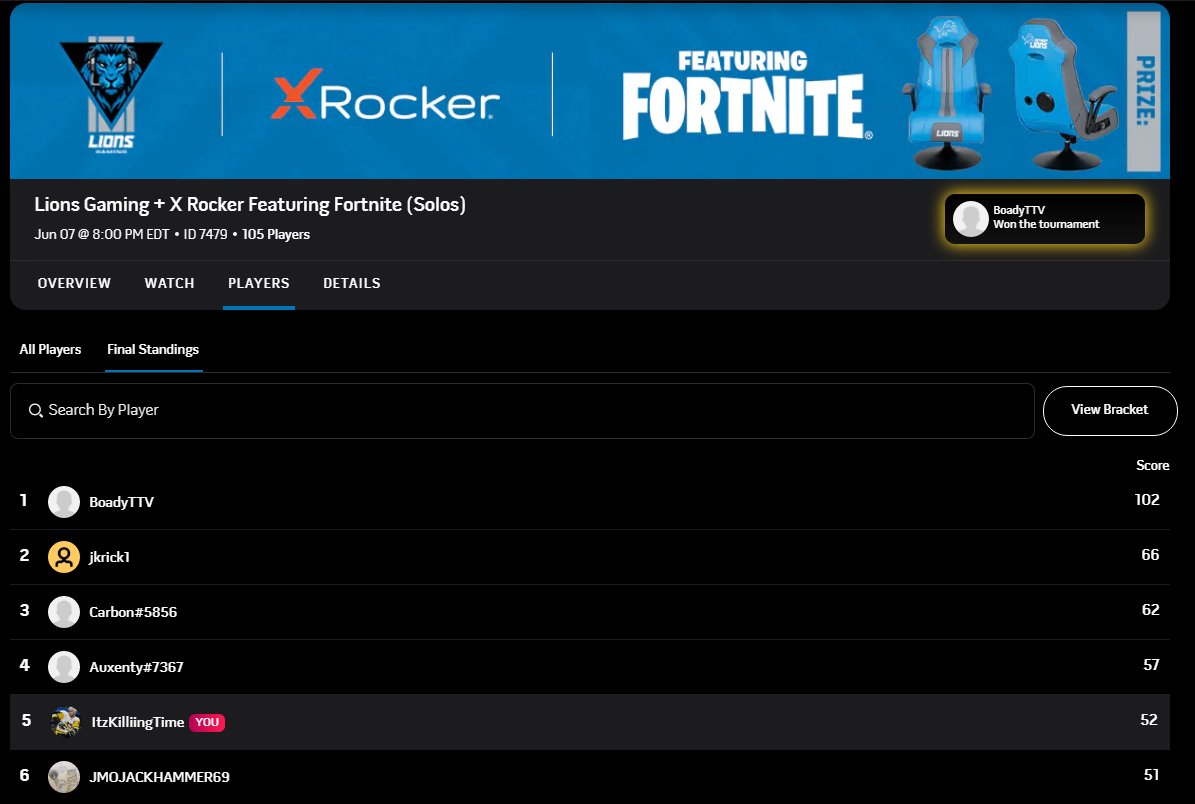Screen dimensions: 1195x804
Task: Click the JMOJACKHAMMER69 profile avatar
Action: (64, 777)
